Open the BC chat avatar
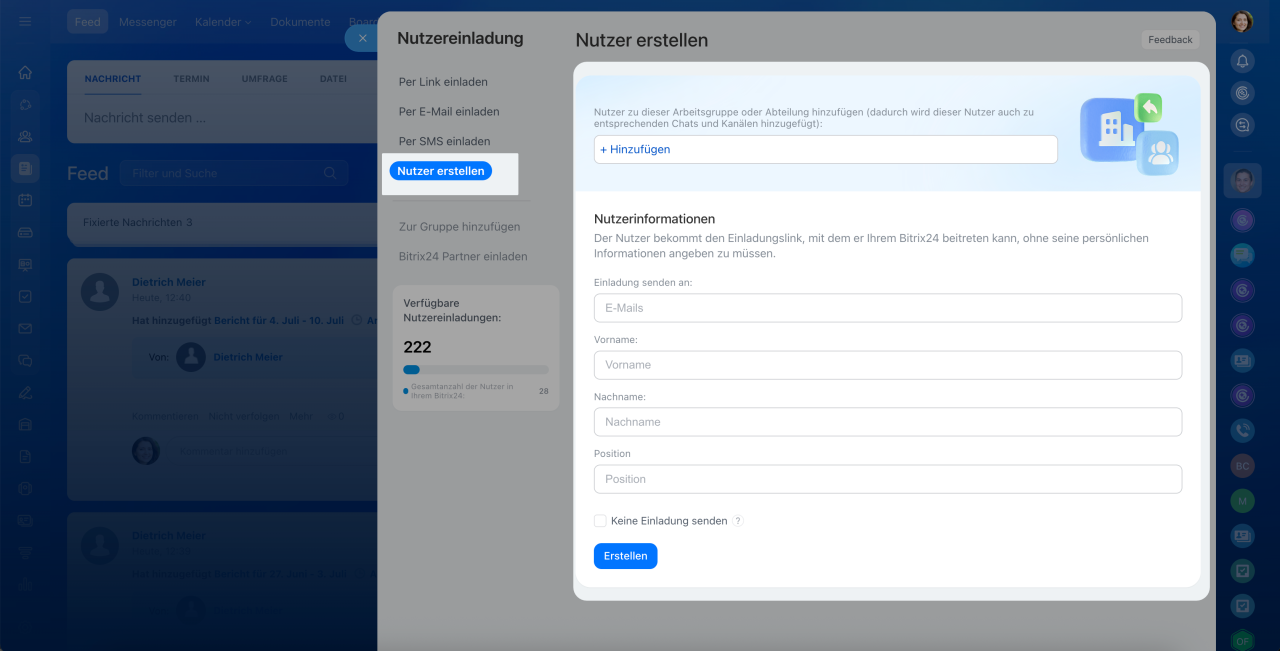 [1243, 466]
